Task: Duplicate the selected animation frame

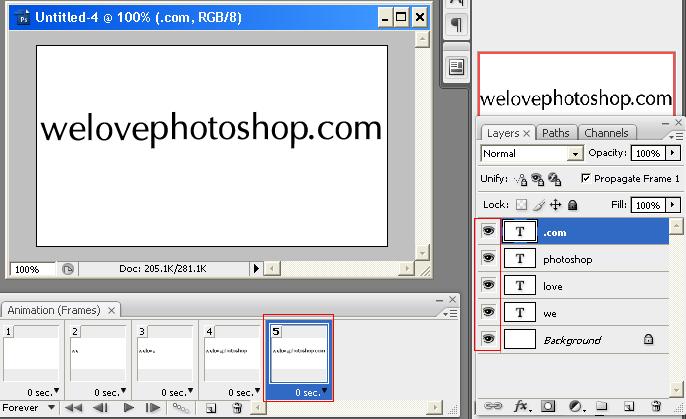Action: coord(211,409)
